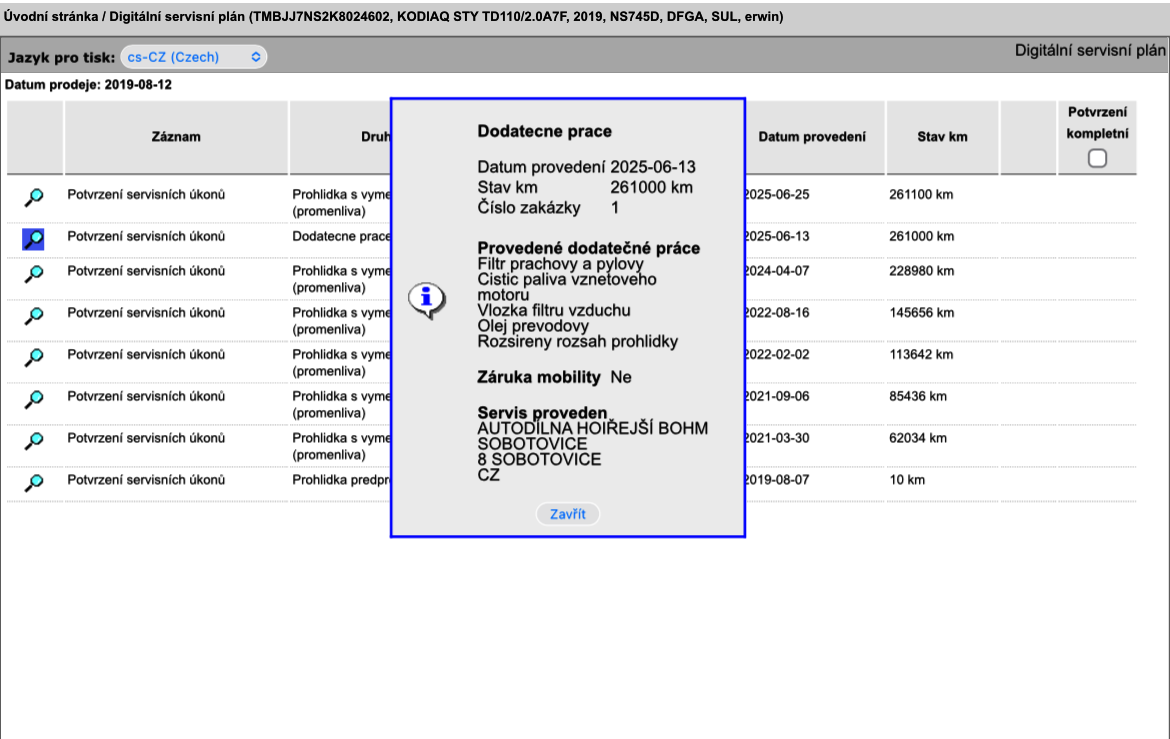Viewport: 1170px width, 739px height.
Task: Click highlighted magnifier for Dodatecne prace row
Action: 34,239
